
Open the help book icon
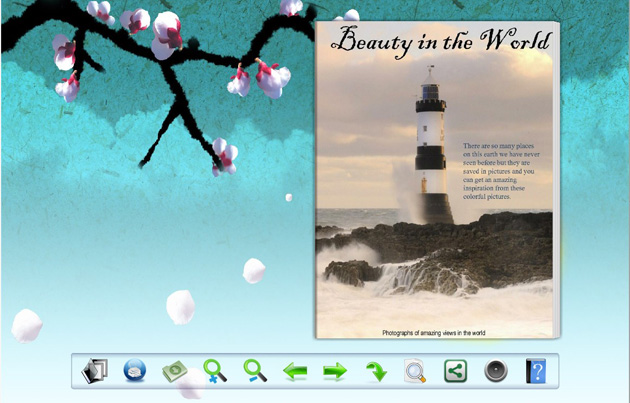pyautogui.click(x=536, y=371)
